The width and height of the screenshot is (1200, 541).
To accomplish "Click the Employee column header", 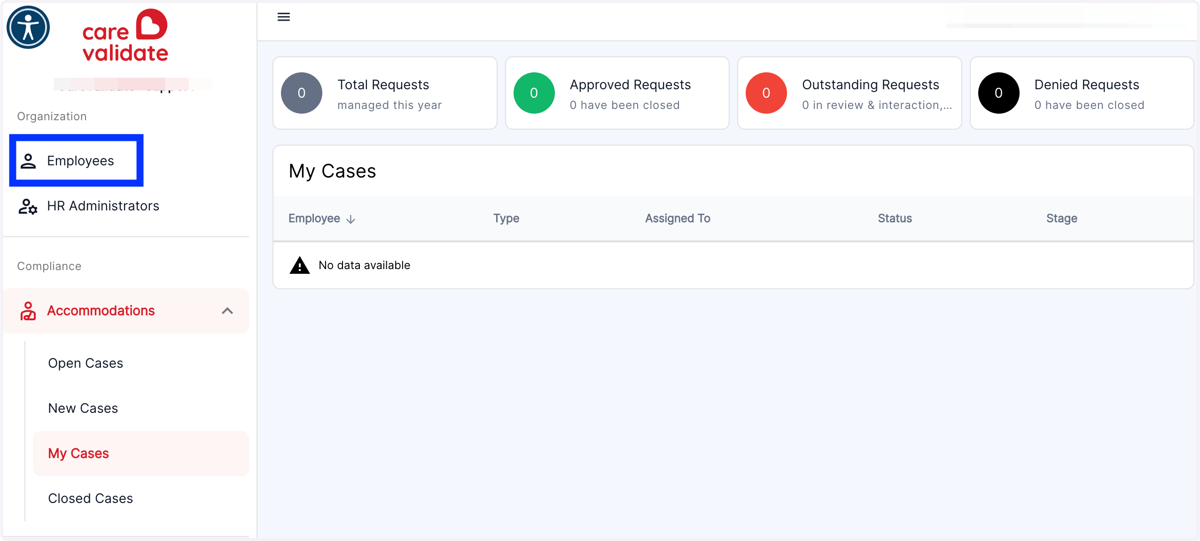I will (314, 218).
